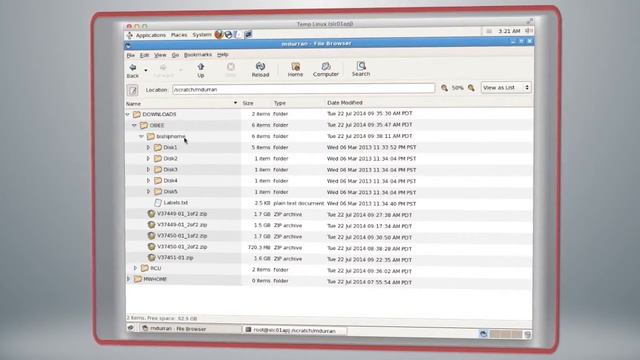Image resolution: width=640 pixels, height=360 pixels.
Task: Select the Disk1 folder name
Action: (x=170, y=147)
